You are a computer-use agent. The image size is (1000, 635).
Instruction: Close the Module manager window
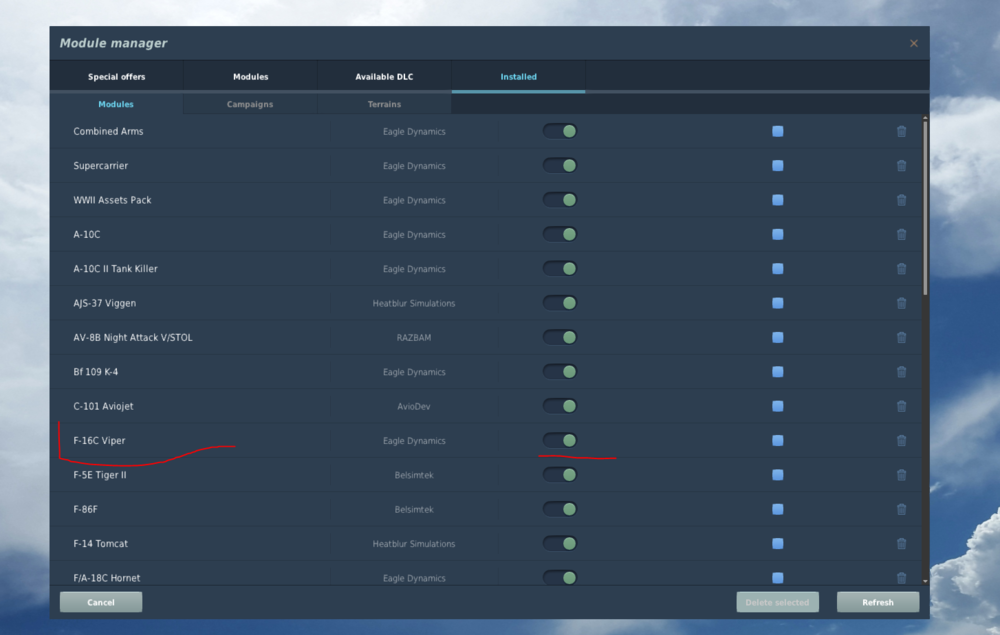[x=914, y=43]
